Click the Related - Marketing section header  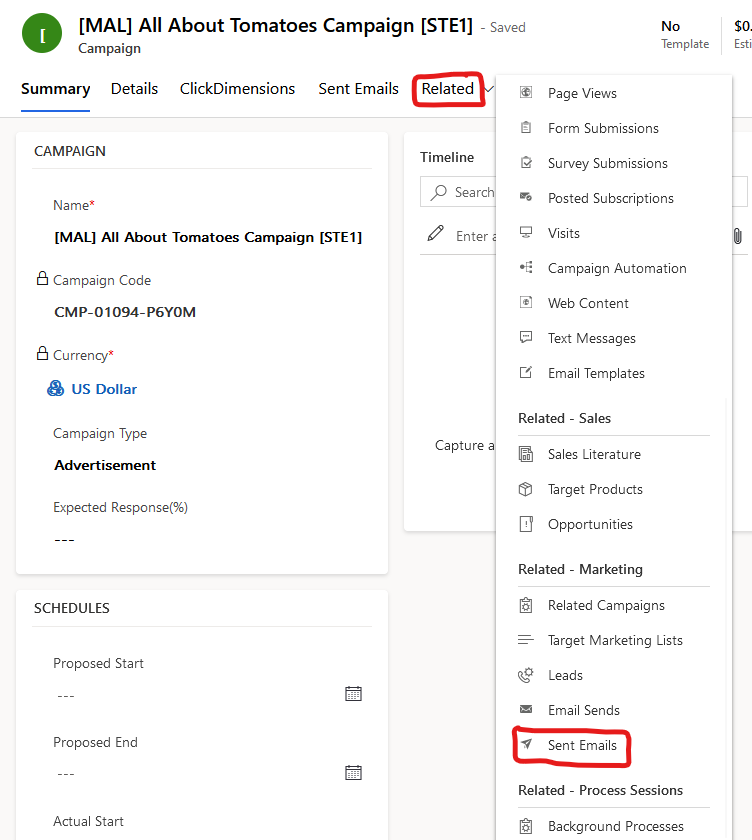coord(580,569)
